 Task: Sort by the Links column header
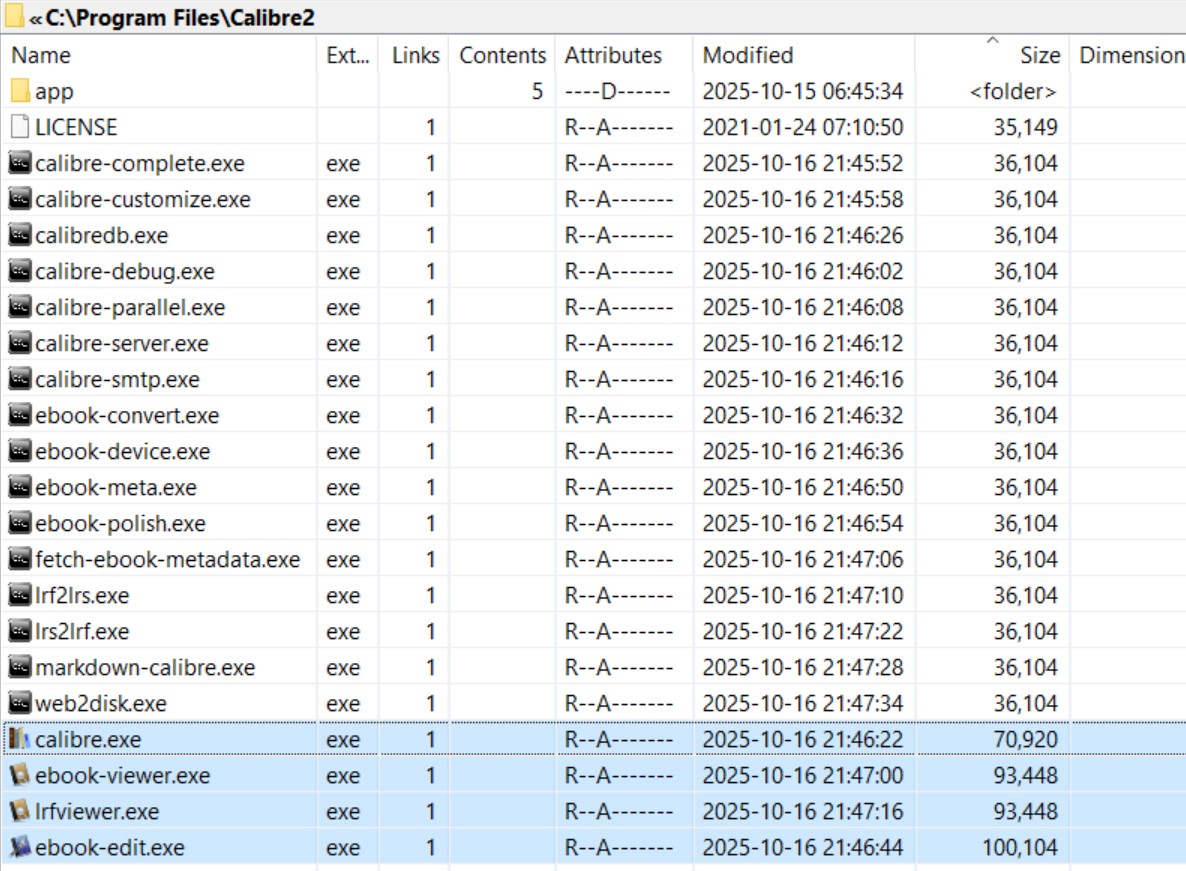point(415,55)
